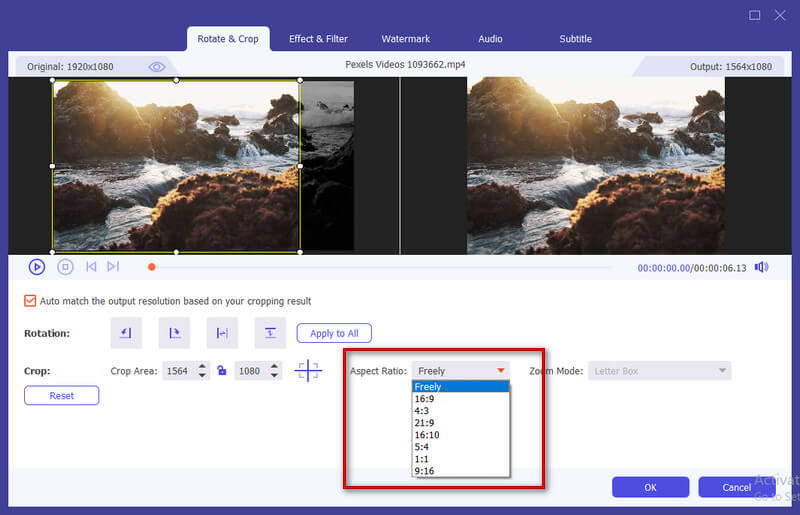
Task: Choose 16:10 aspect ratio
Action: coord(461,435)
